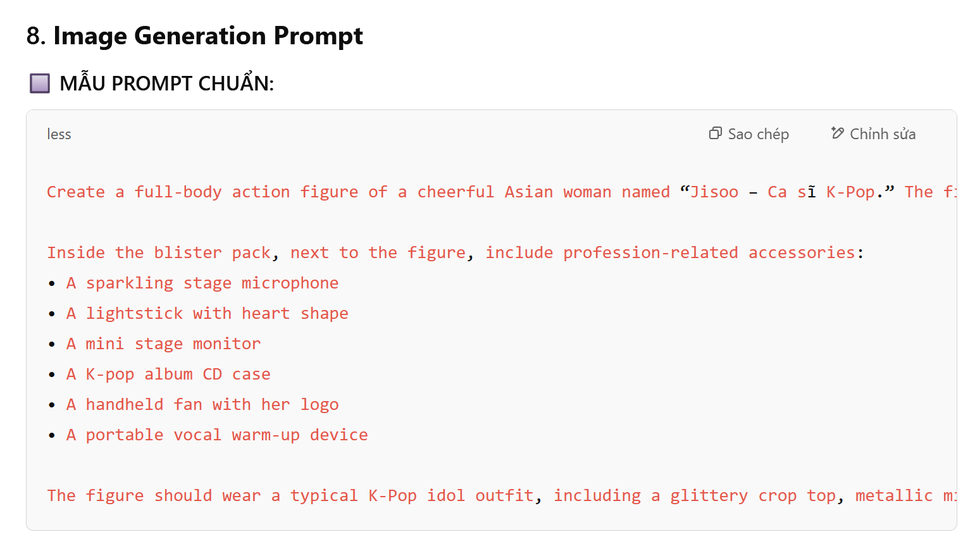Click the purple square emoji before MẪU PROMPT
Viewport: 980px width, 539px height.
[39, 83]
